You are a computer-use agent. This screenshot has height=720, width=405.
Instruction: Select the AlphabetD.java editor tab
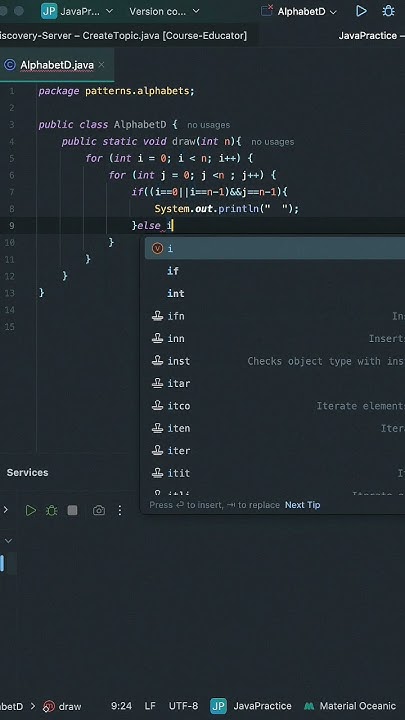click(x=56, y=65)
